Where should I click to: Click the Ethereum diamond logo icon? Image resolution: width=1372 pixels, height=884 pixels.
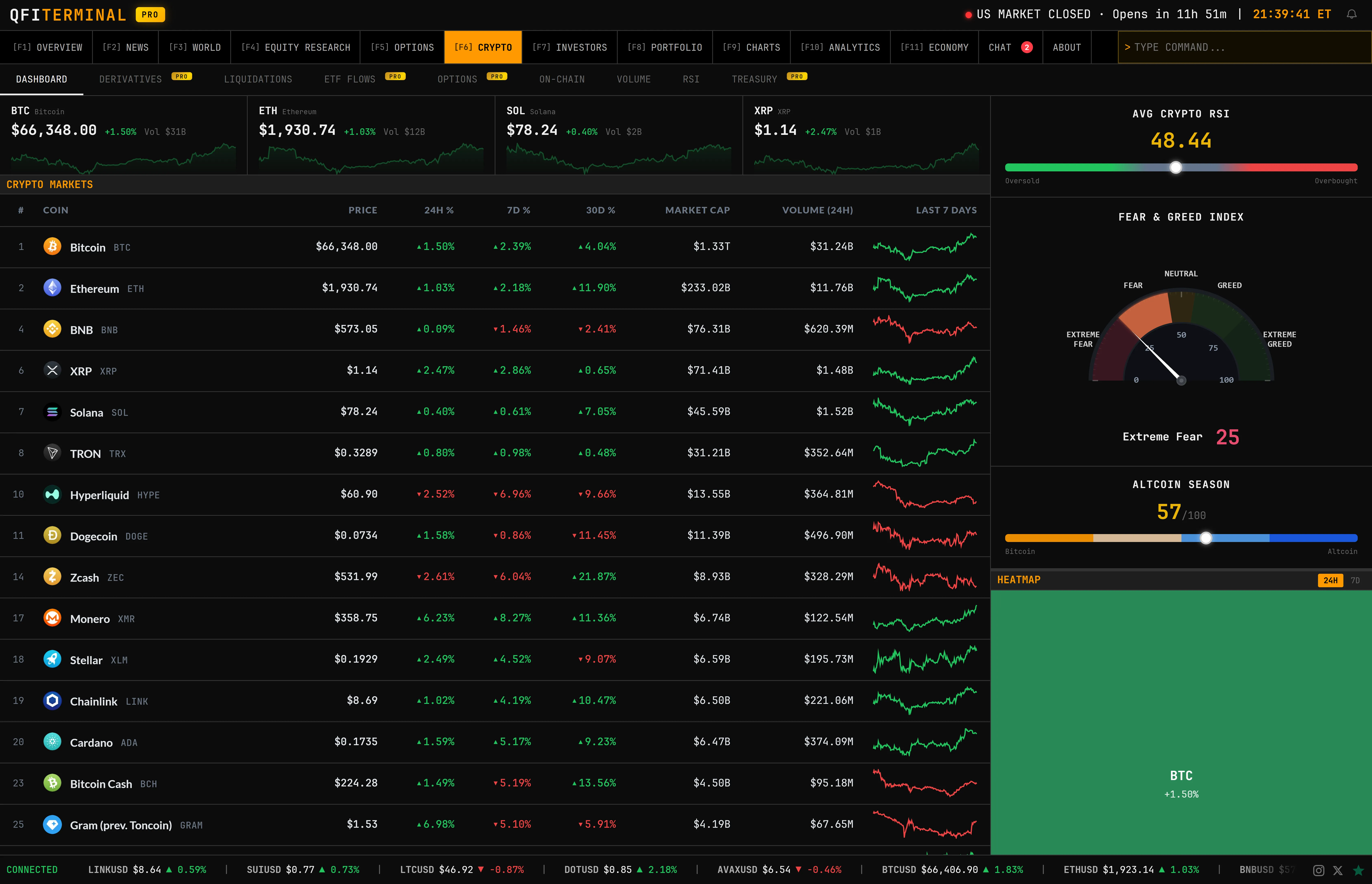point(52,288)
